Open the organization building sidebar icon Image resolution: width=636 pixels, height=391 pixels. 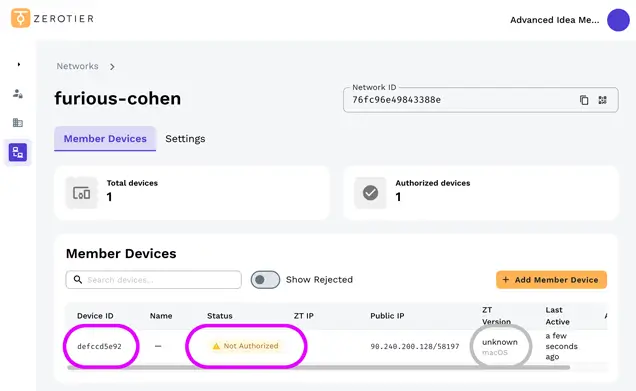18,122
